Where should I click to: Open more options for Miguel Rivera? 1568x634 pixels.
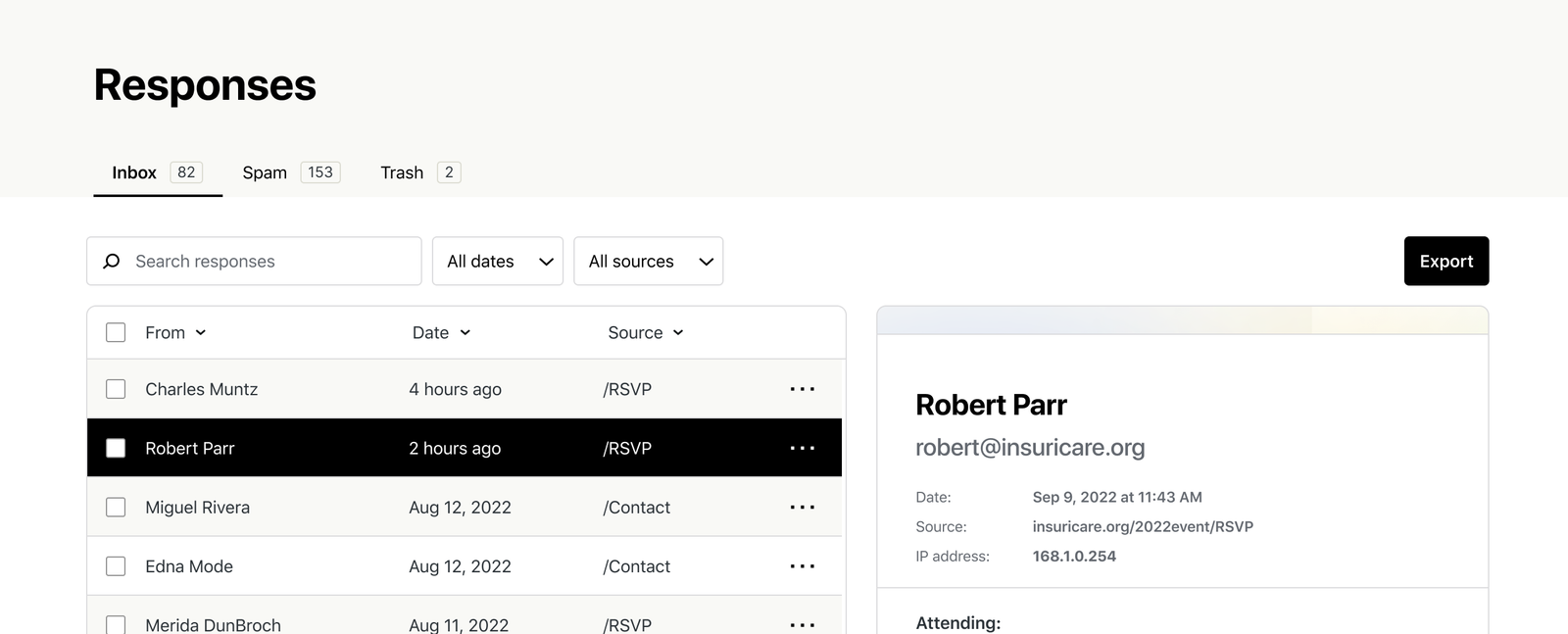point(802,508)
